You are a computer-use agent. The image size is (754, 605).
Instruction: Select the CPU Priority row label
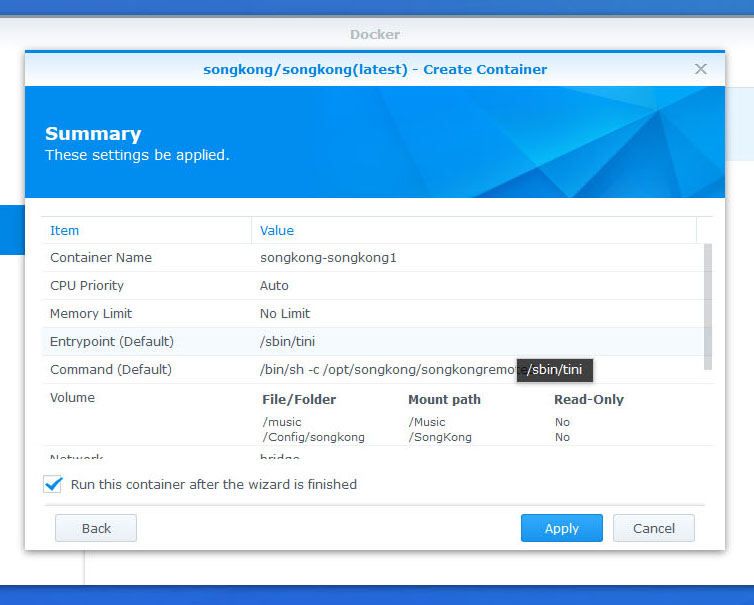click(87, 285)
